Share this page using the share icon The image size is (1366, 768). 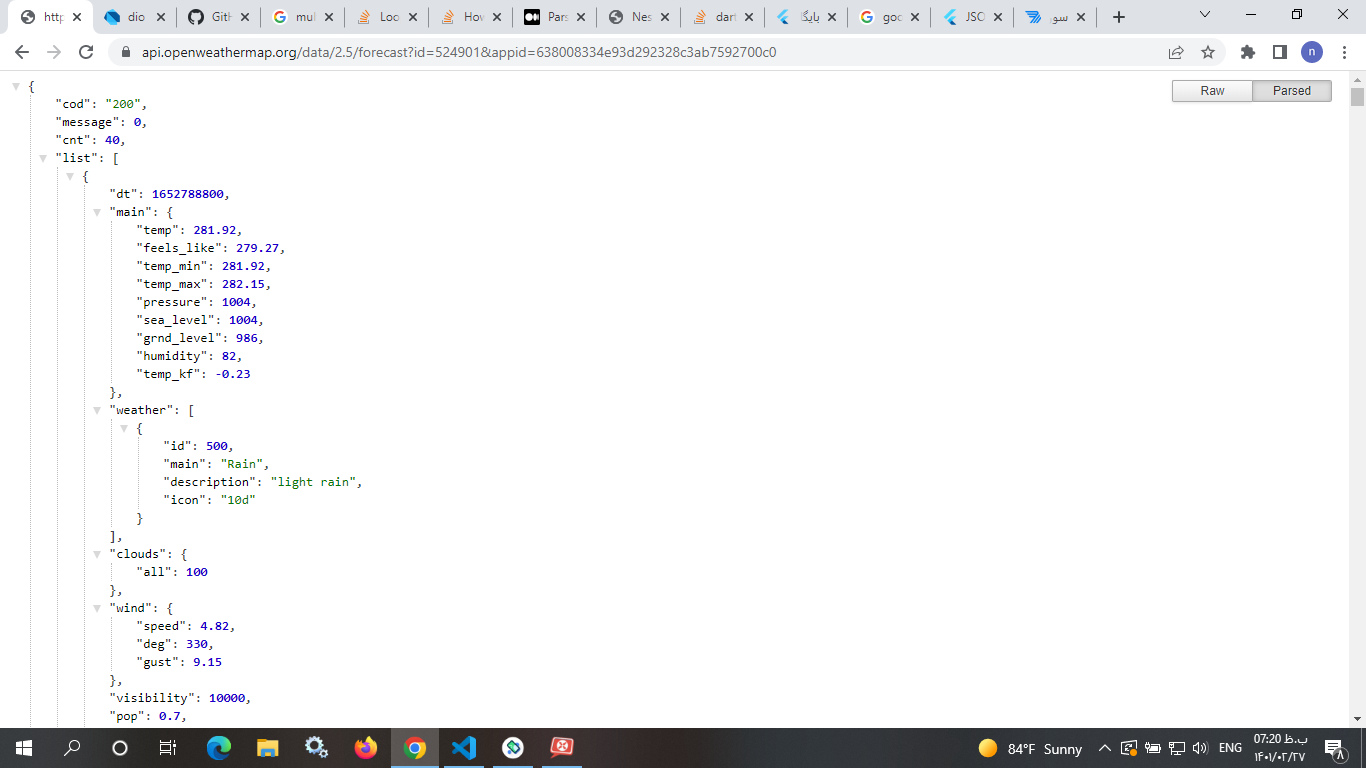tap(1176, 52)
